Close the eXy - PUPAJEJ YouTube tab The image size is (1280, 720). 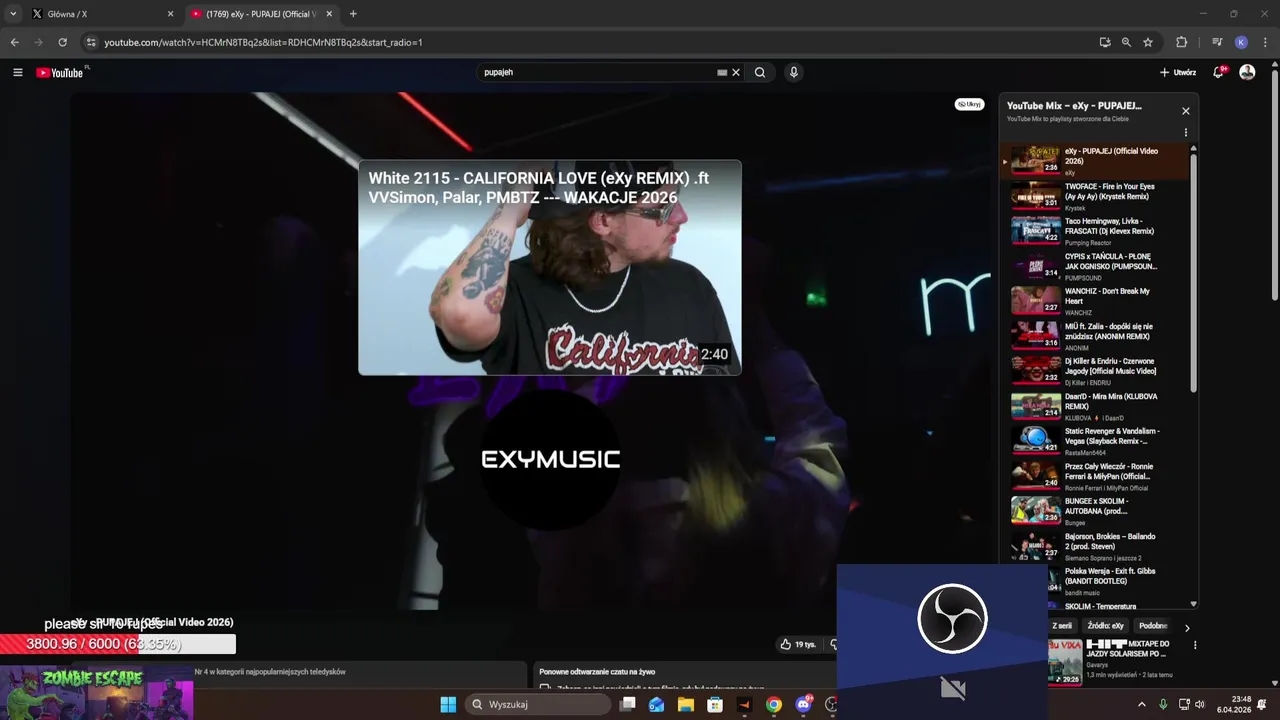coord(330,14)
